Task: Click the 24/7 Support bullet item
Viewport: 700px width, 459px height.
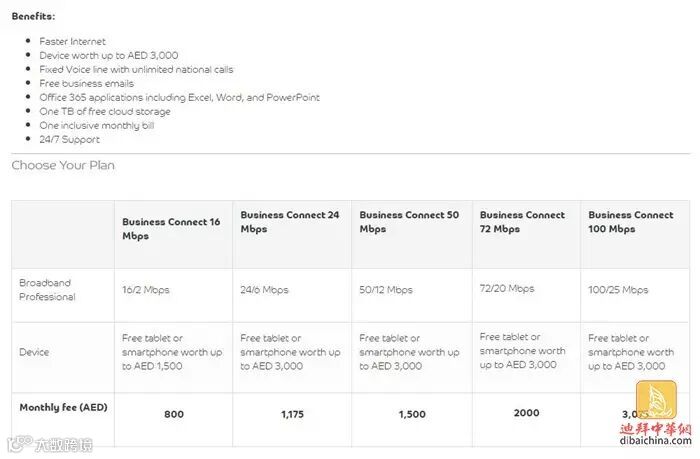Action: [69, 140]
